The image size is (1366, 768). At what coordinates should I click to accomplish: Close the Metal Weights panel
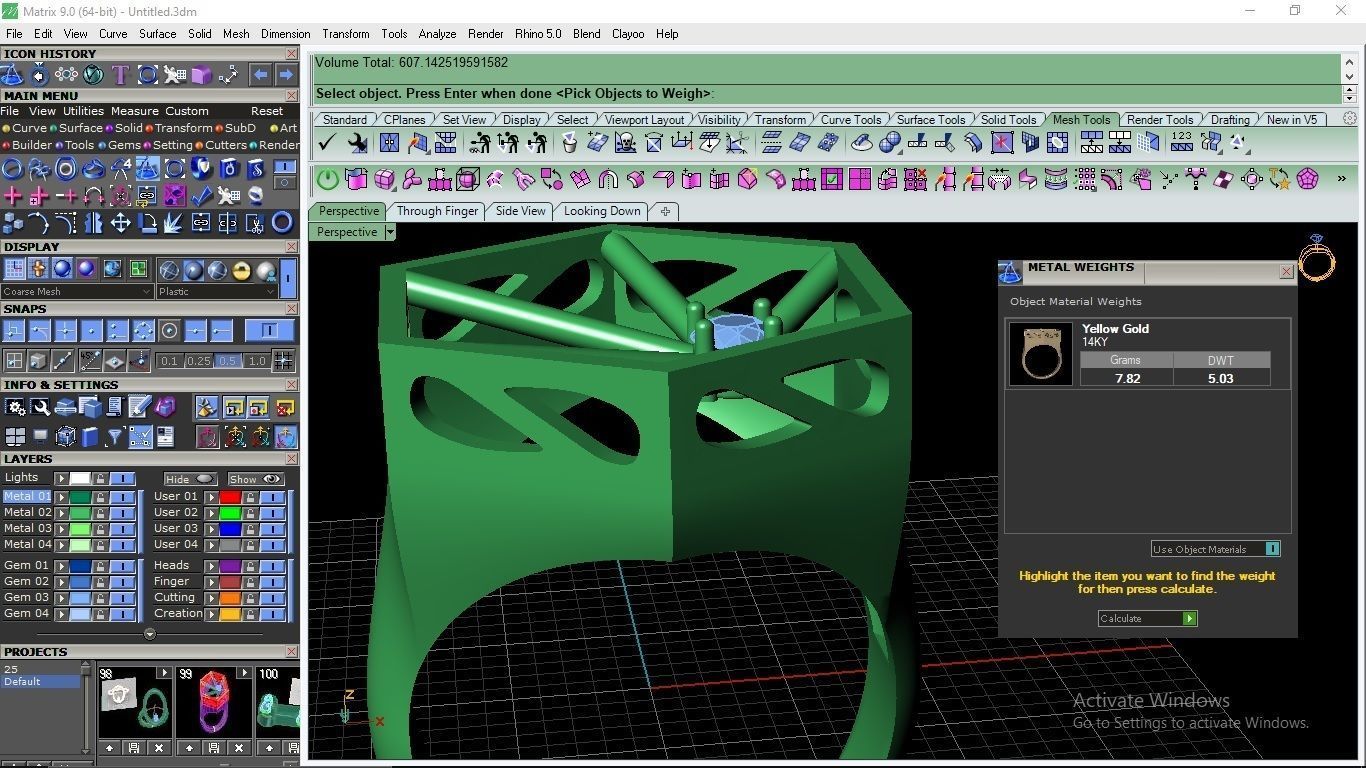click(x=1286, y=271)
